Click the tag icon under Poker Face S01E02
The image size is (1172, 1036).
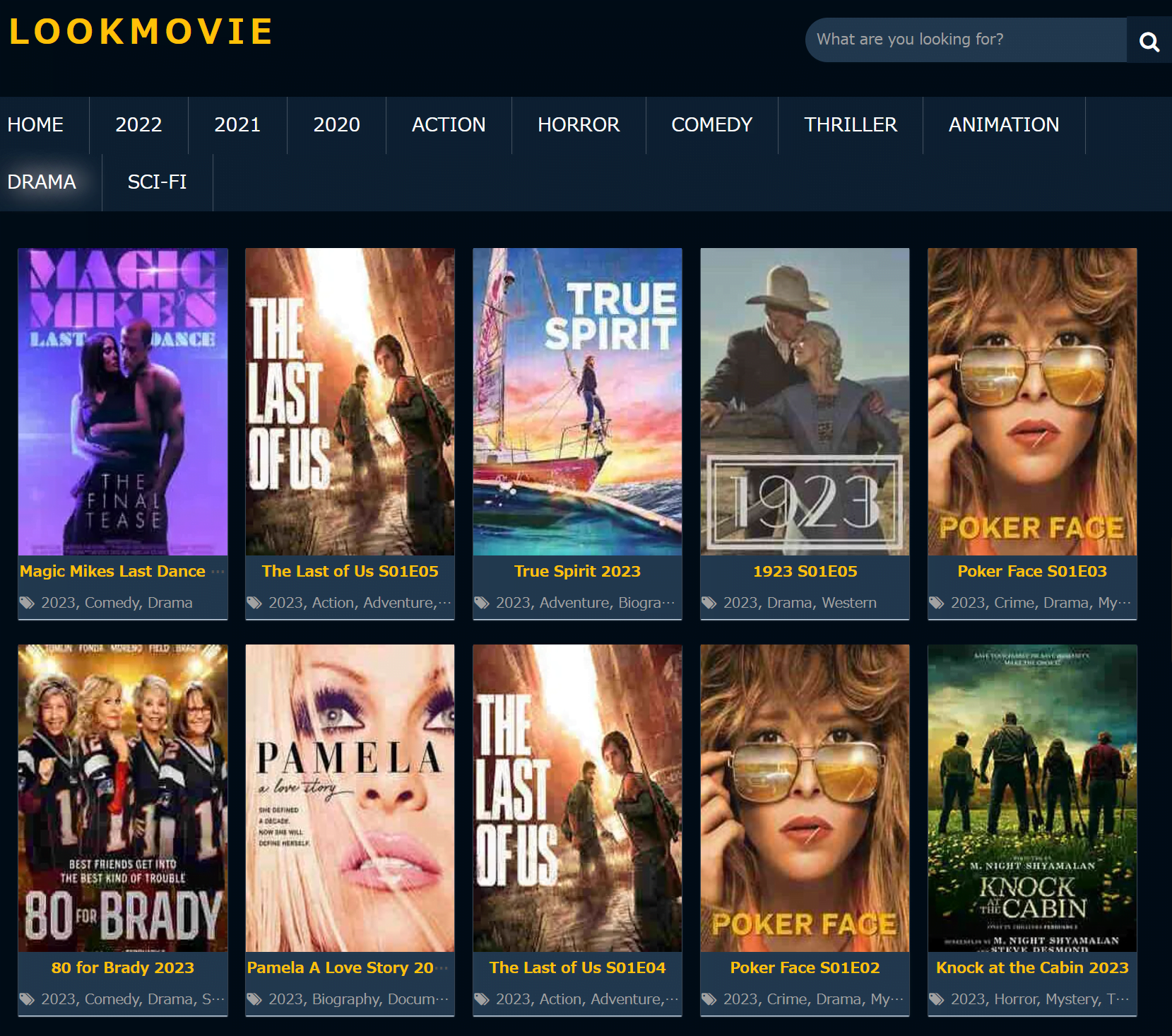709,999
